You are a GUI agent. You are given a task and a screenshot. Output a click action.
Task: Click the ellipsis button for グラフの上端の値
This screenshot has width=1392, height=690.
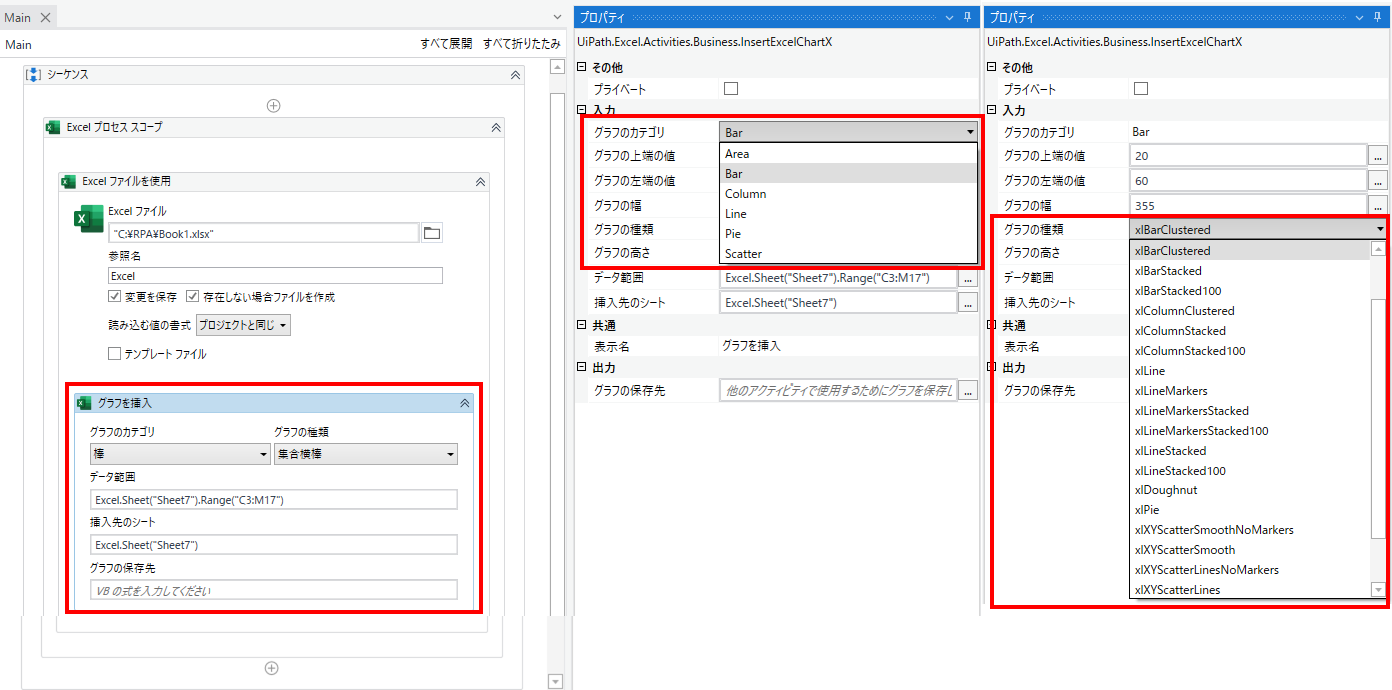pyautogui.click(x=1378, y=156)
